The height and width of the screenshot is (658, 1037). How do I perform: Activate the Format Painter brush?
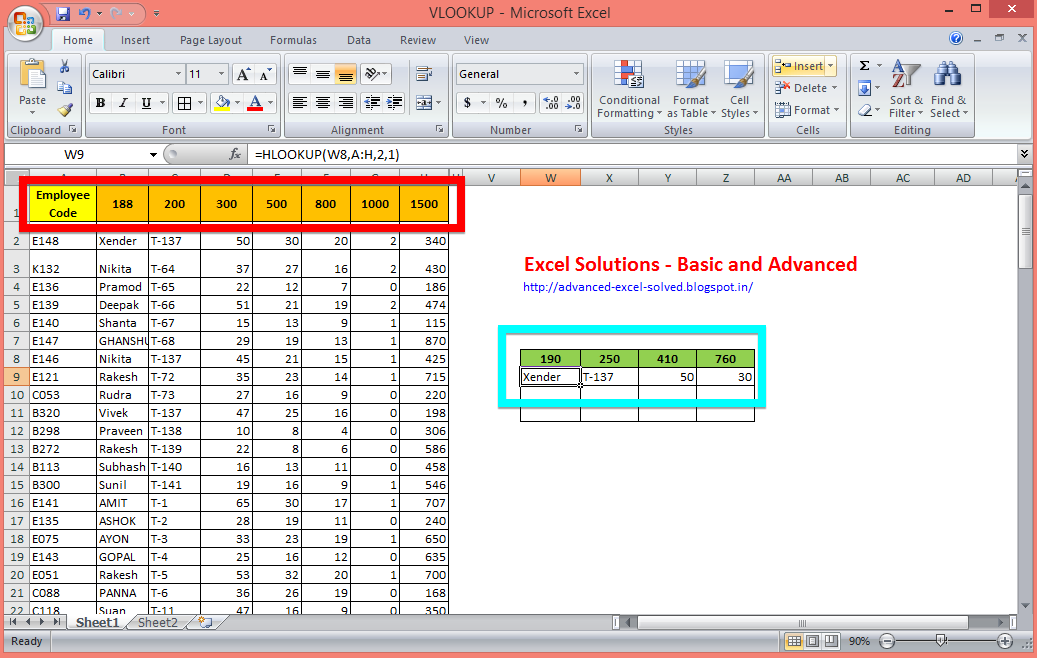65,110
